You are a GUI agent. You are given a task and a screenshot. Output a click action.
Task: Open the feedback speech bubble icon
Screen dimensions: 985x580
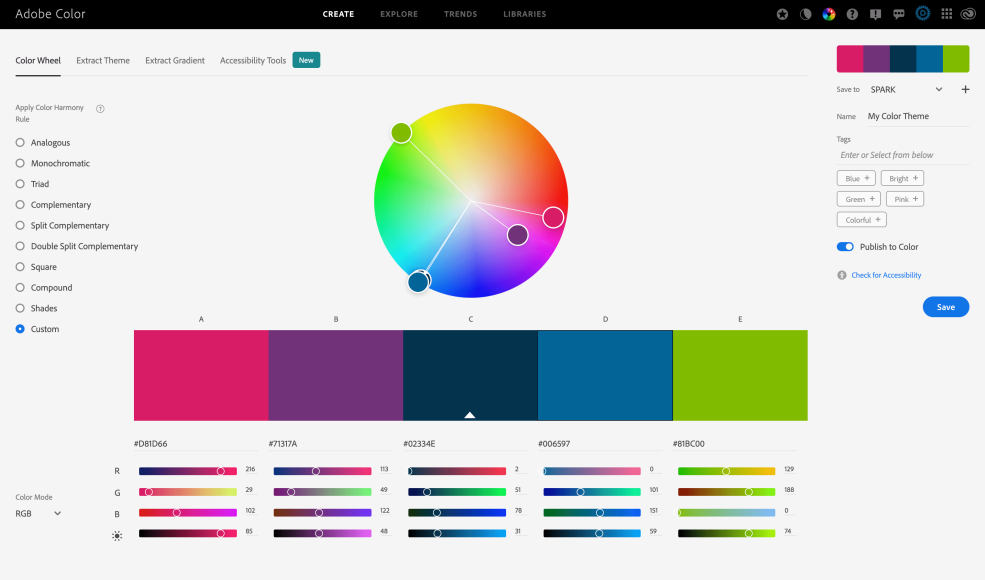point(899,14)
